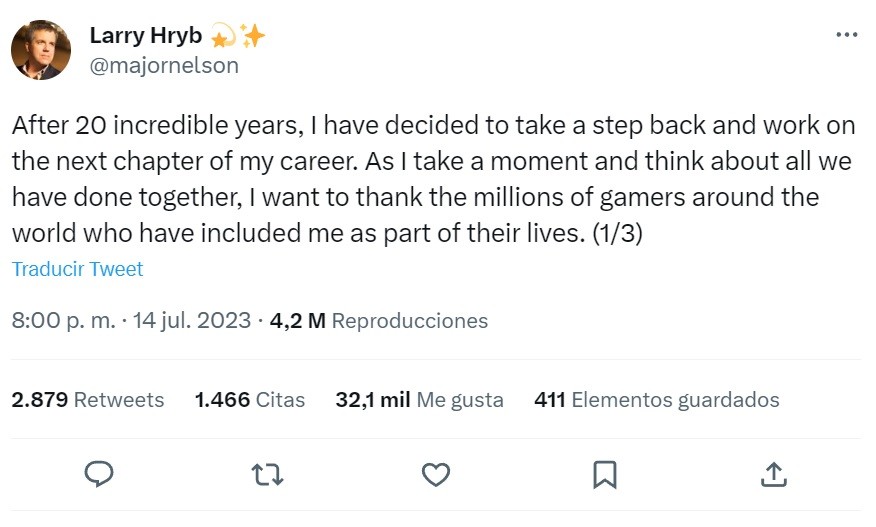
Task: Open the Larry Hryb display name link
Action: coord(145,36)
